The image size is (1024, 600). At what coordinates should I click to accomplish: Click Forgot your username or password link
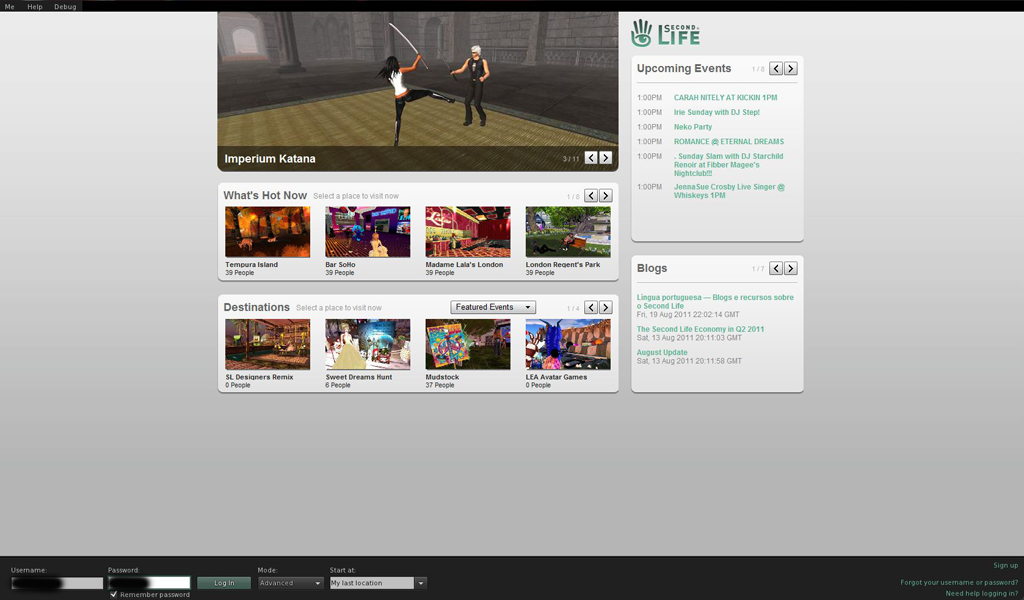[959, 582]
